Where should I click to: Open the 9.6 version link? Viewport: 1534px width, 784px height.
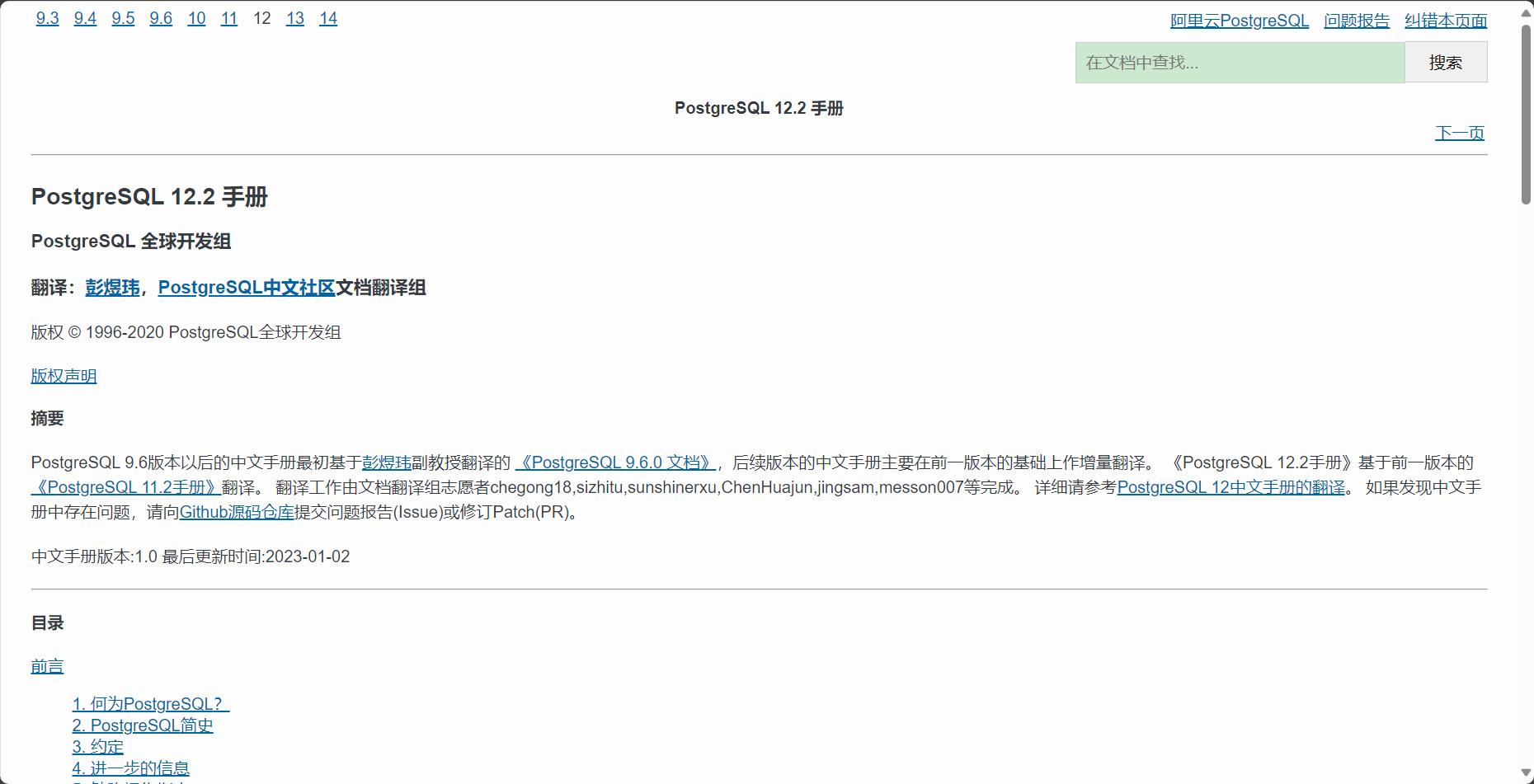(161, 18)
